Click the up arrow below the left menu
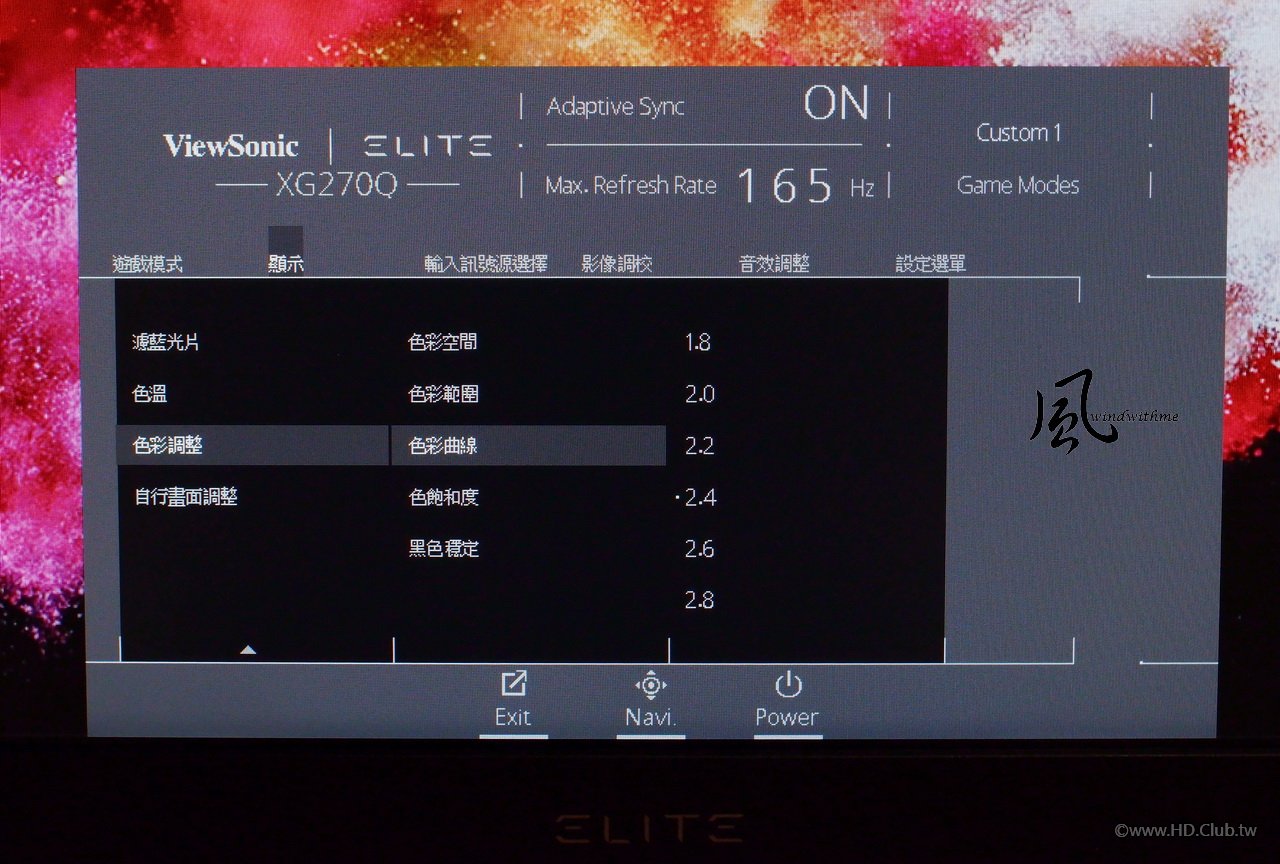The height and width of the screenshot is (864, 1280). tap(248, 650)
